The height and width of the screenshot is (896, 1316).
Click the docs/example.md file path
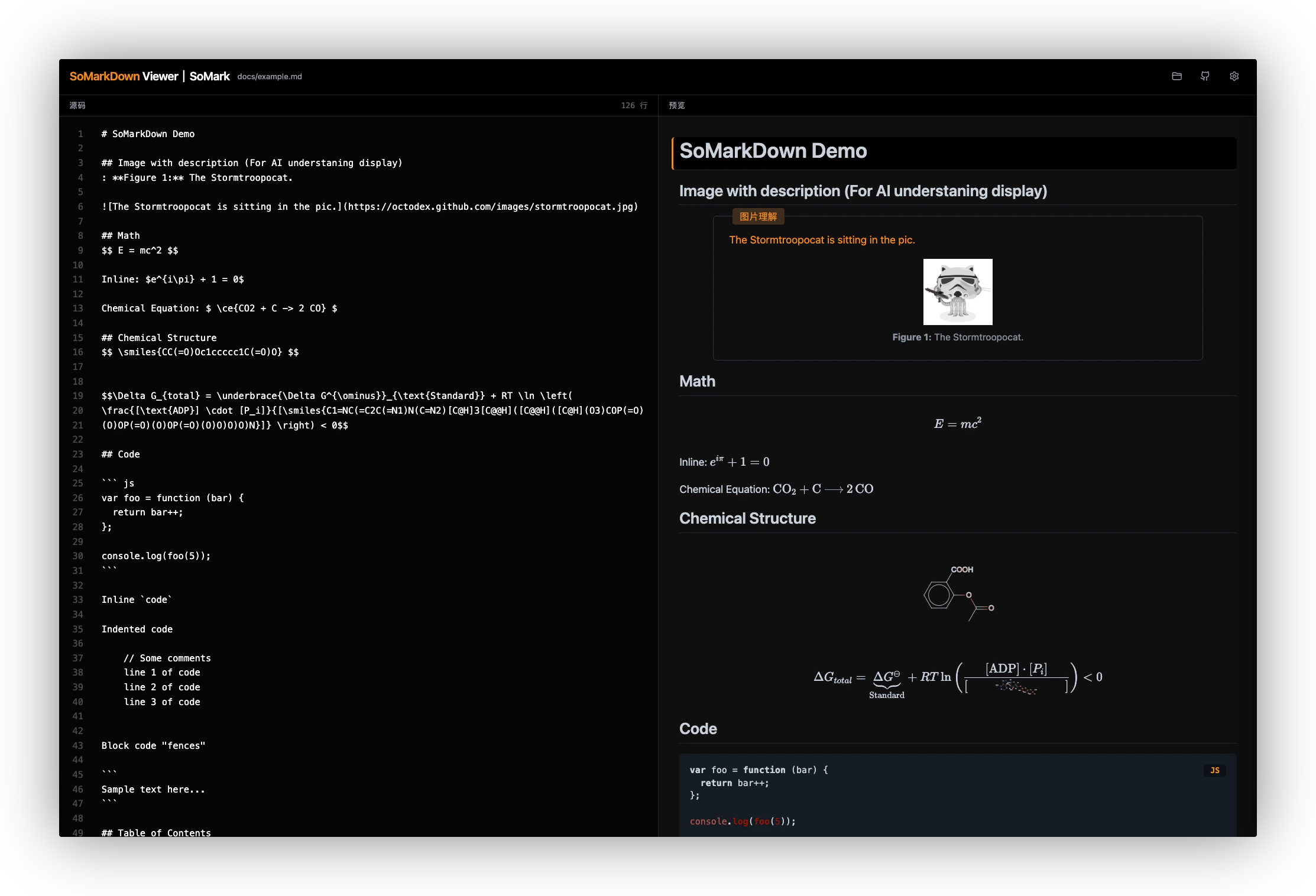(x=270, y=76)
